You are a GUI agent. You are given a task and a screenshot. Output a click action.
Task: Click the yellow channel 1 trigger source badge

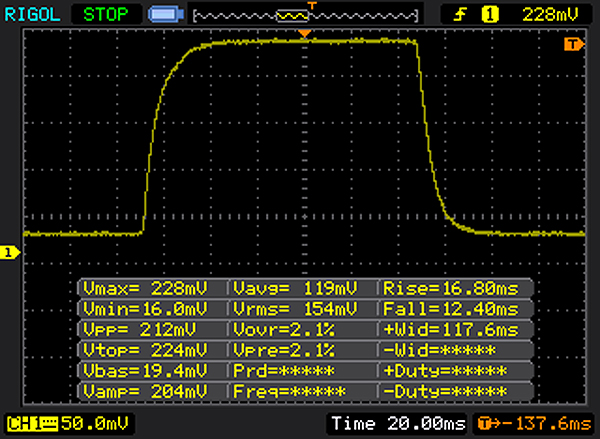[x=490, y=15]
